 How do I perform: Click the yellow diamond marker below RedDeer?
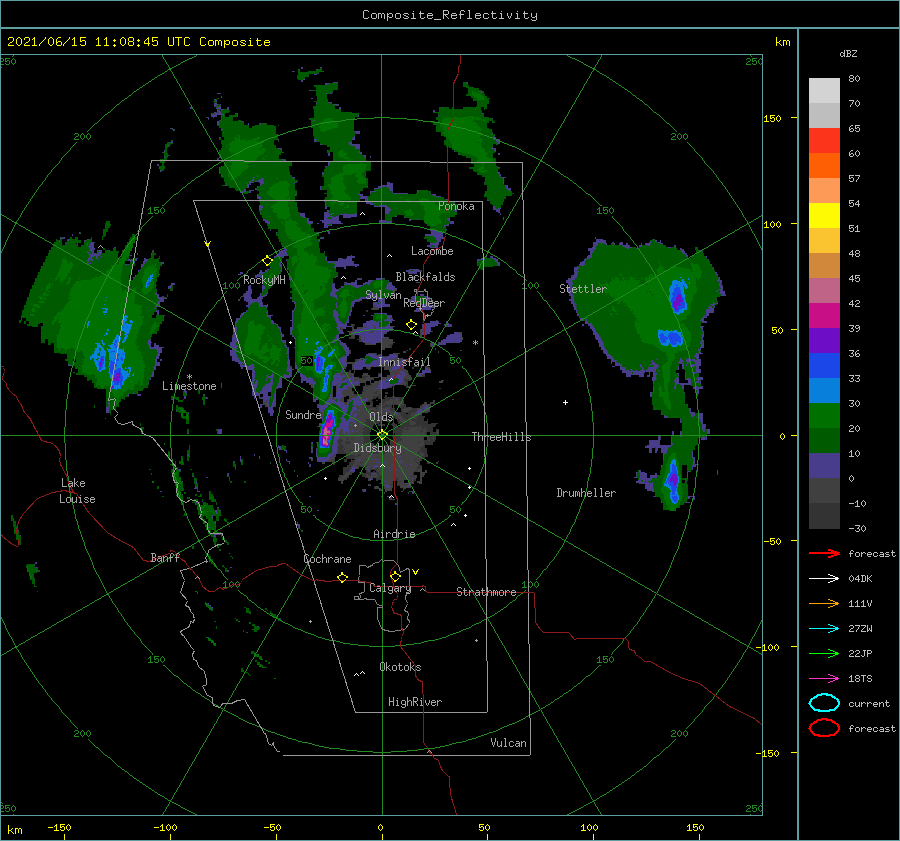(x=411, y=325)
